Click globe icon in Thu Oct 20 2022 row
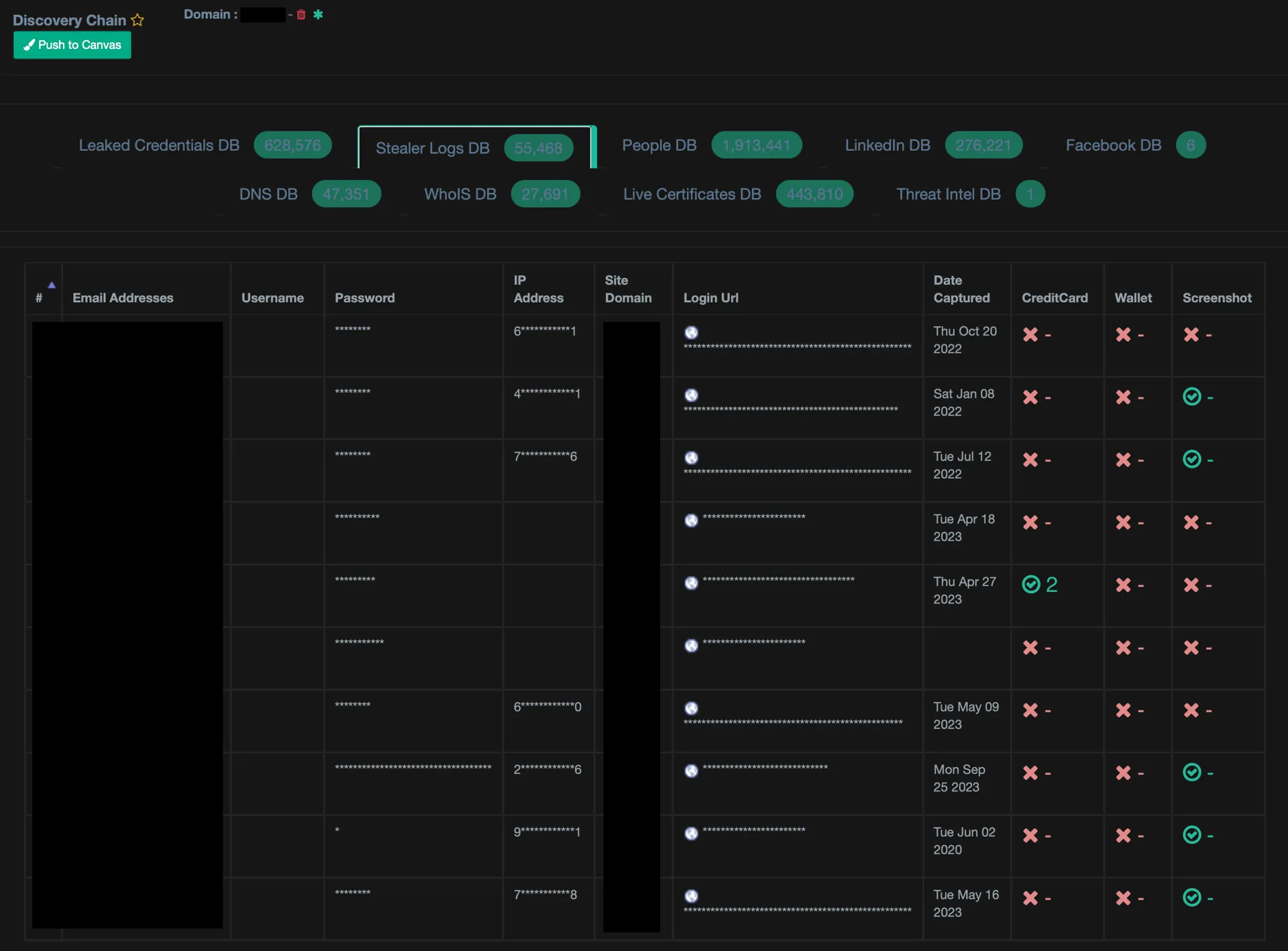 (691, 333)
